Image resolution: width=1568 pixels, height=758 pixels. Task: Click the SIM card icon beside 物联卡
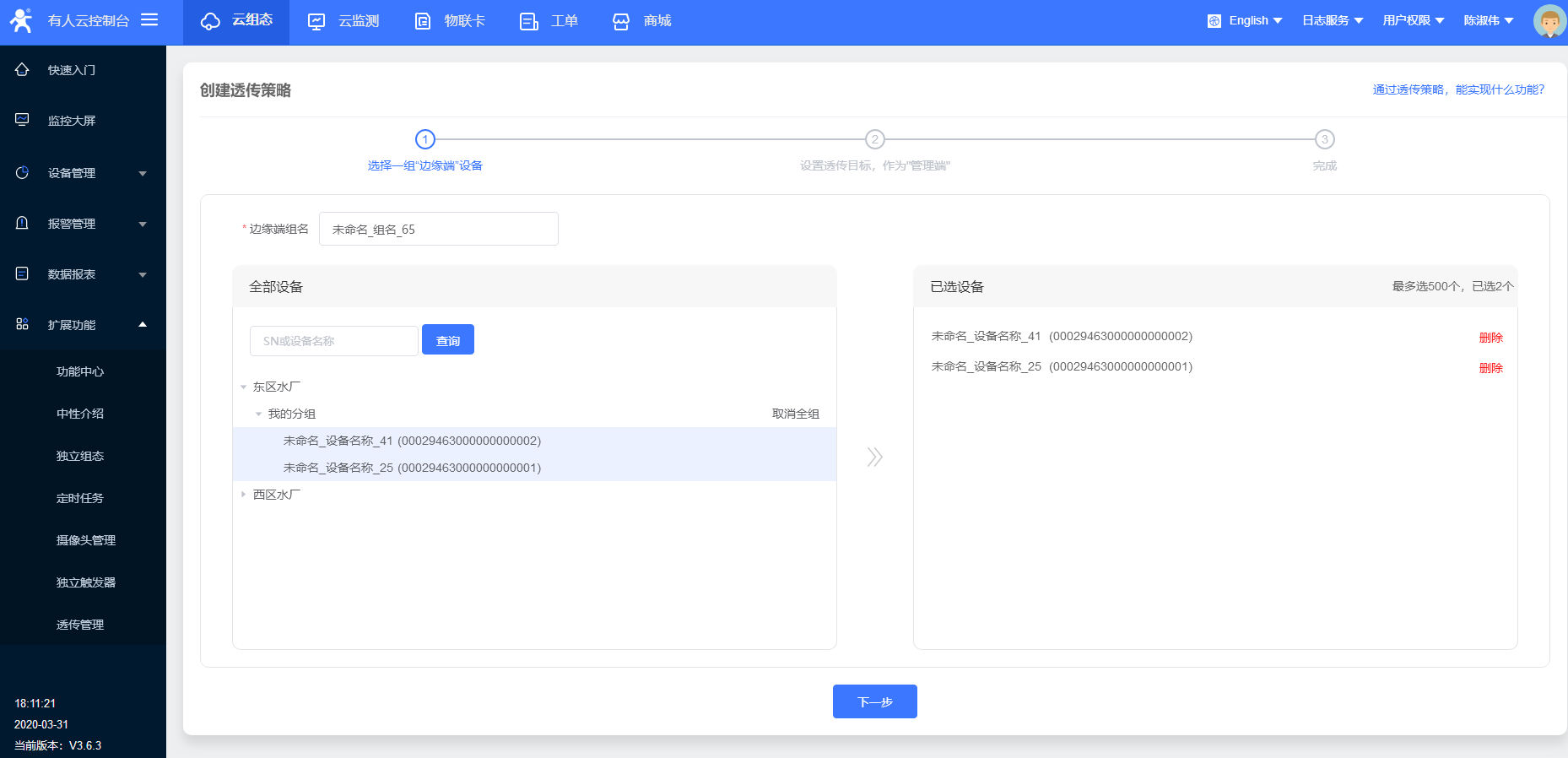point(423,21)
